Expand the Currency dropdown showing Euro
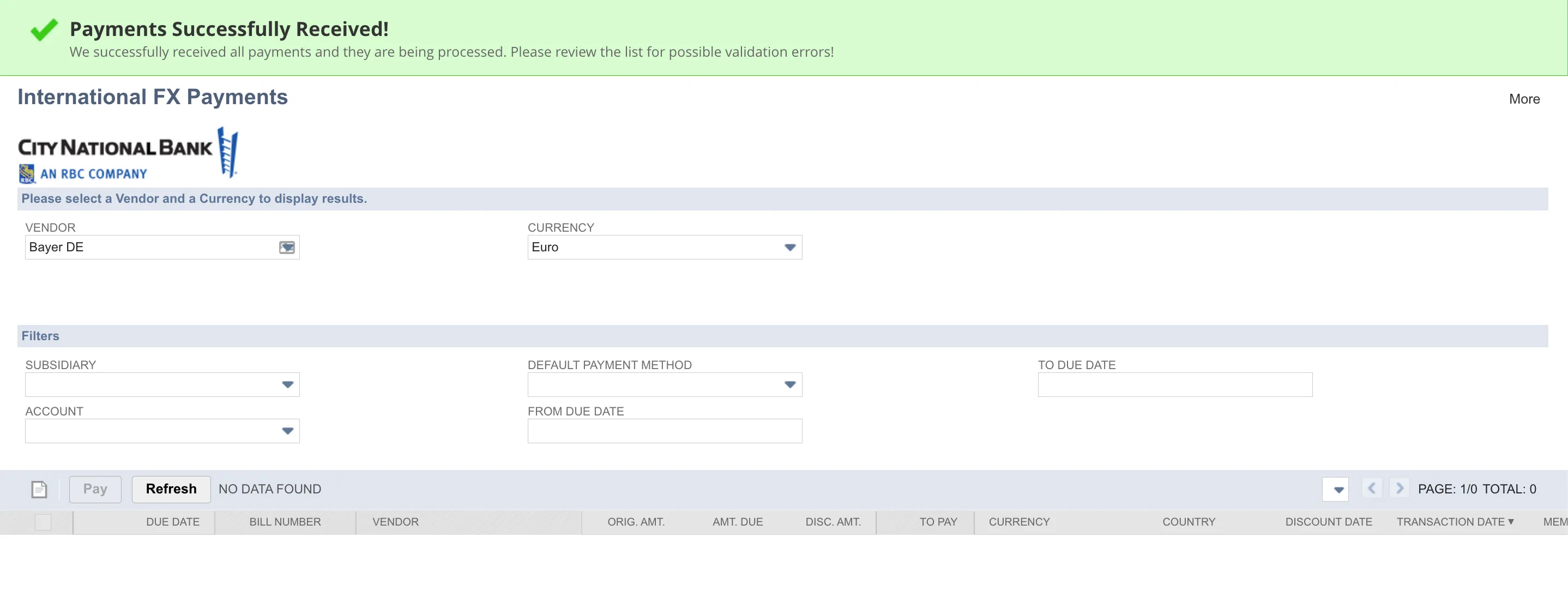 point(665,247)
